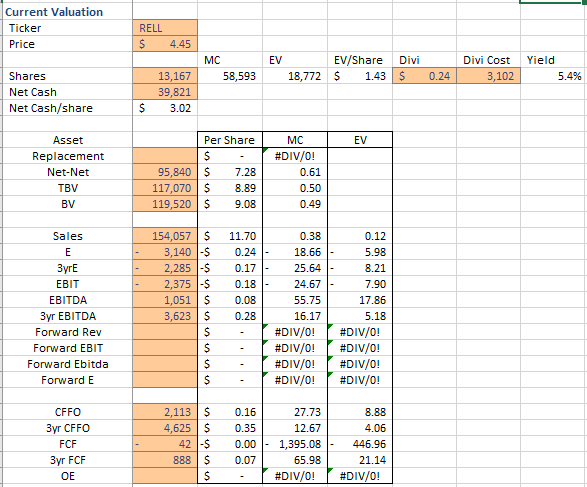Click the Divi Cost cell 3,102

(x=488, y=76)
